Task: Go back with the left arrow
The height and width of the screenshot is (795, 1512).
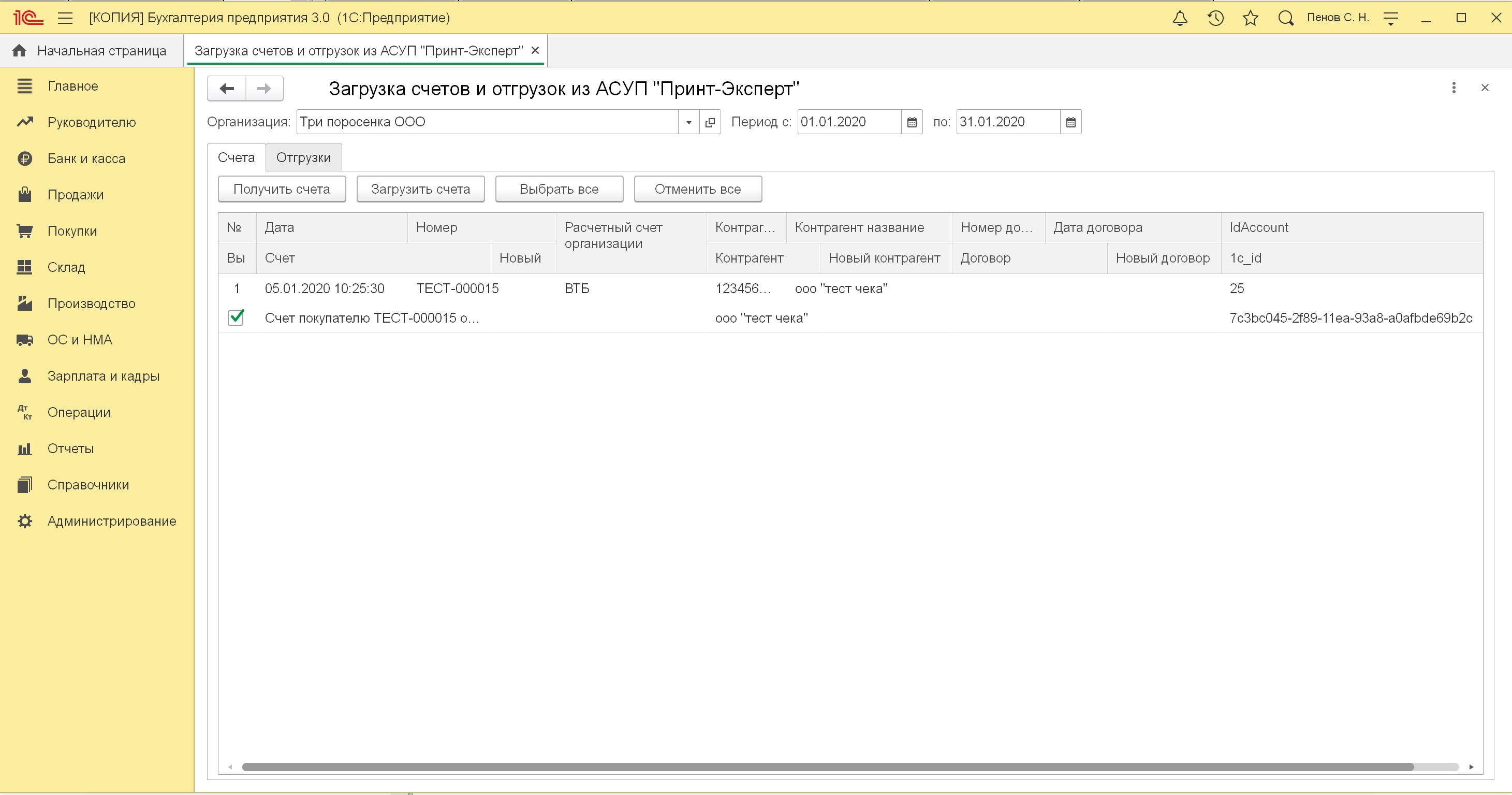Action: click(x=227, y=89)
